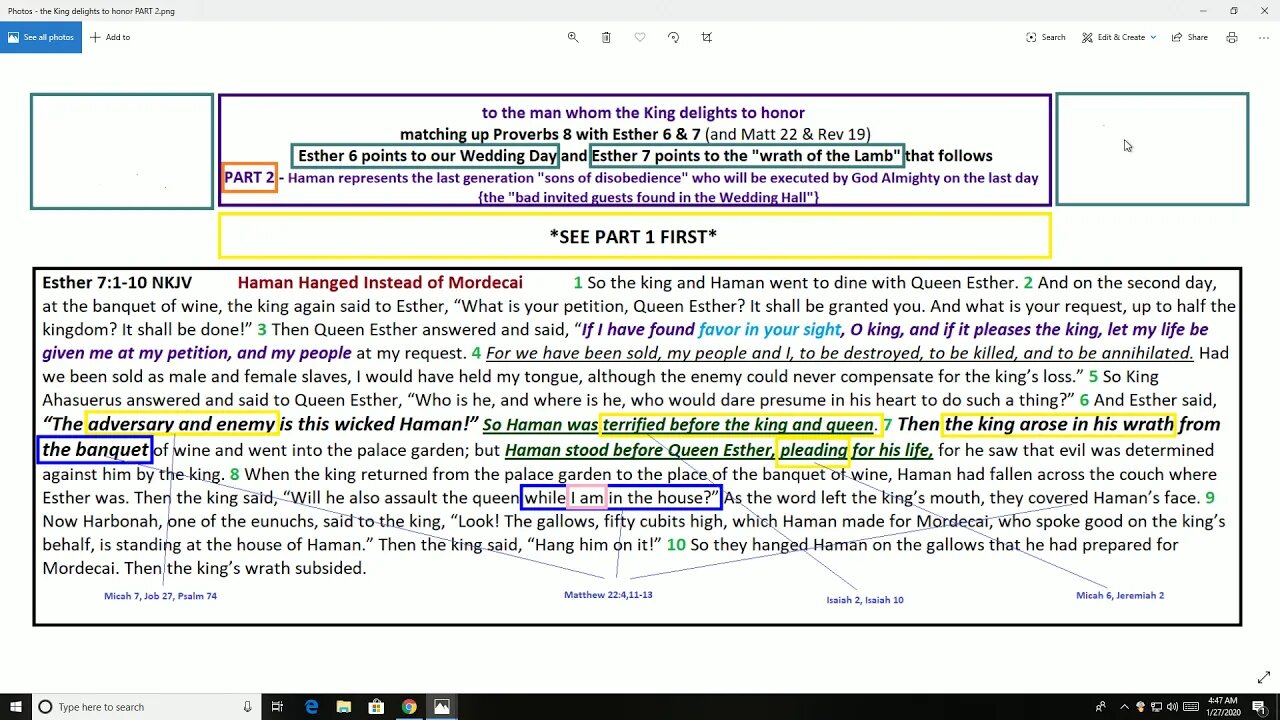Click the Add to button
This screenshot has height=720, width=1280.
point(110,37)
